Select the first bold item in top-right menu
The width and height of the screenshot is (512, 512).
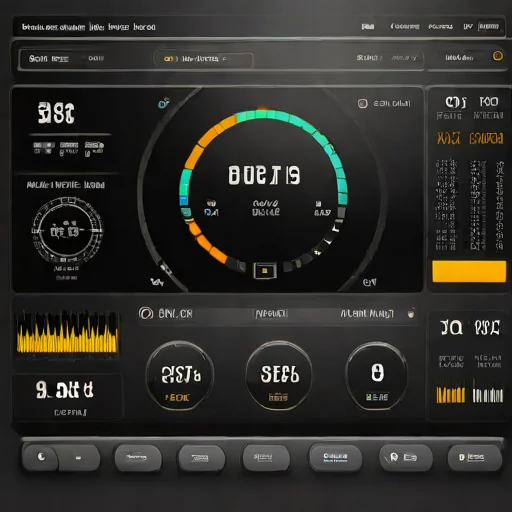pyautogui.click(x=368, y=26)
